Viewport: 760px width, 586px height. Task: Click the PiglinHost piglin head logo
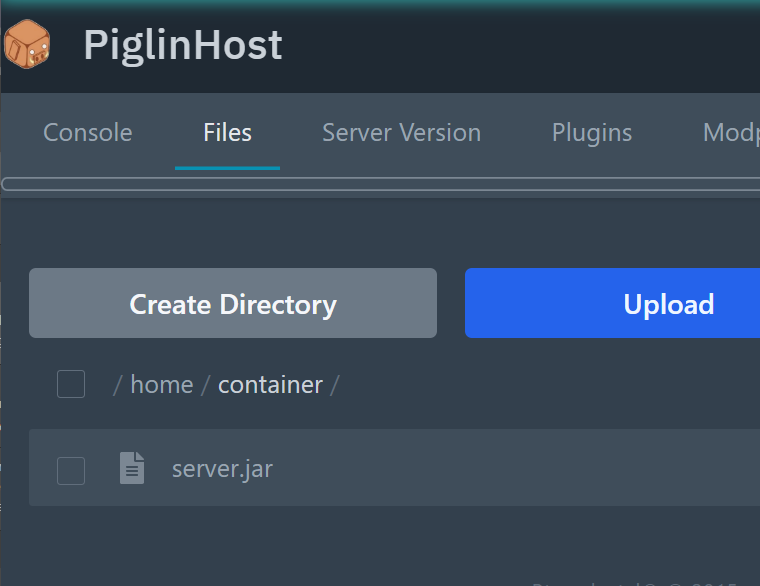pyautogui.click(x=27, y=44)
